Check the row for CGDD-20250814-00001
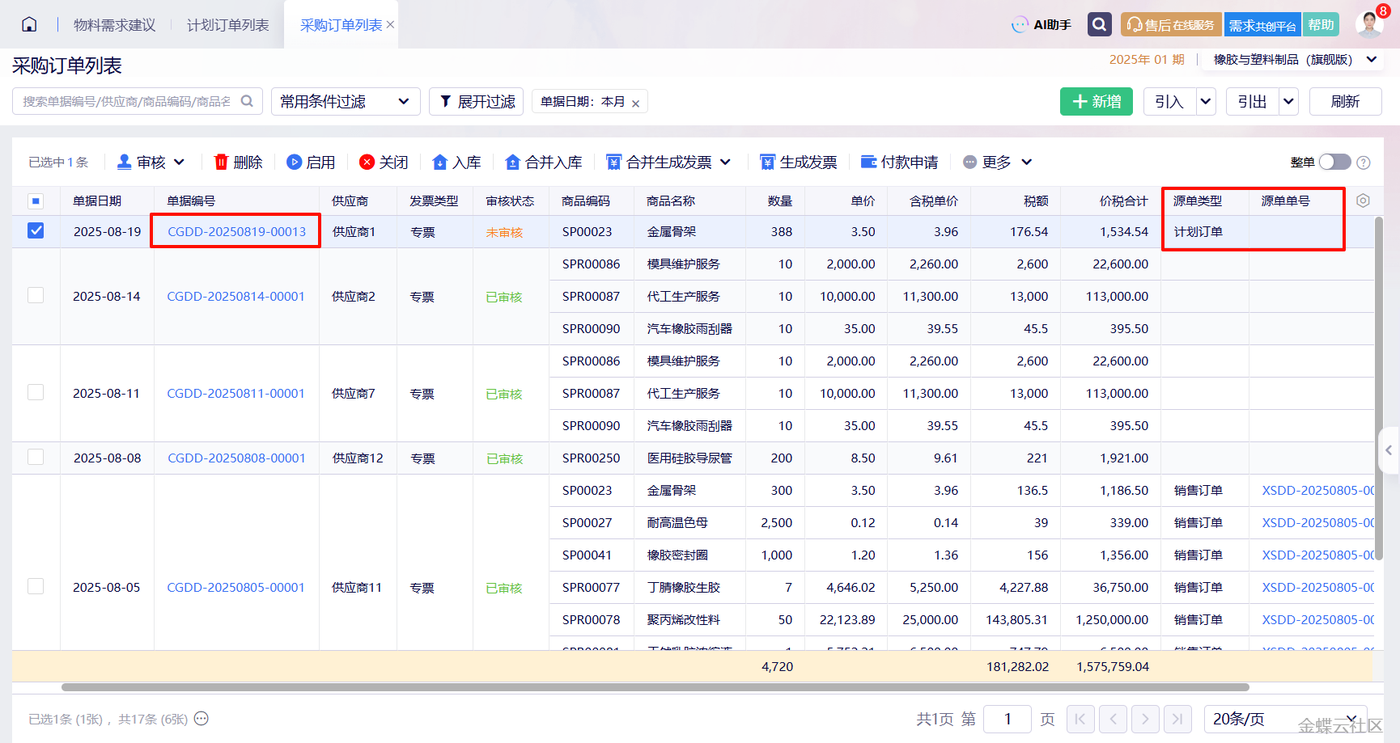This screenshot has height=743, width=1400. click(36, 296)
